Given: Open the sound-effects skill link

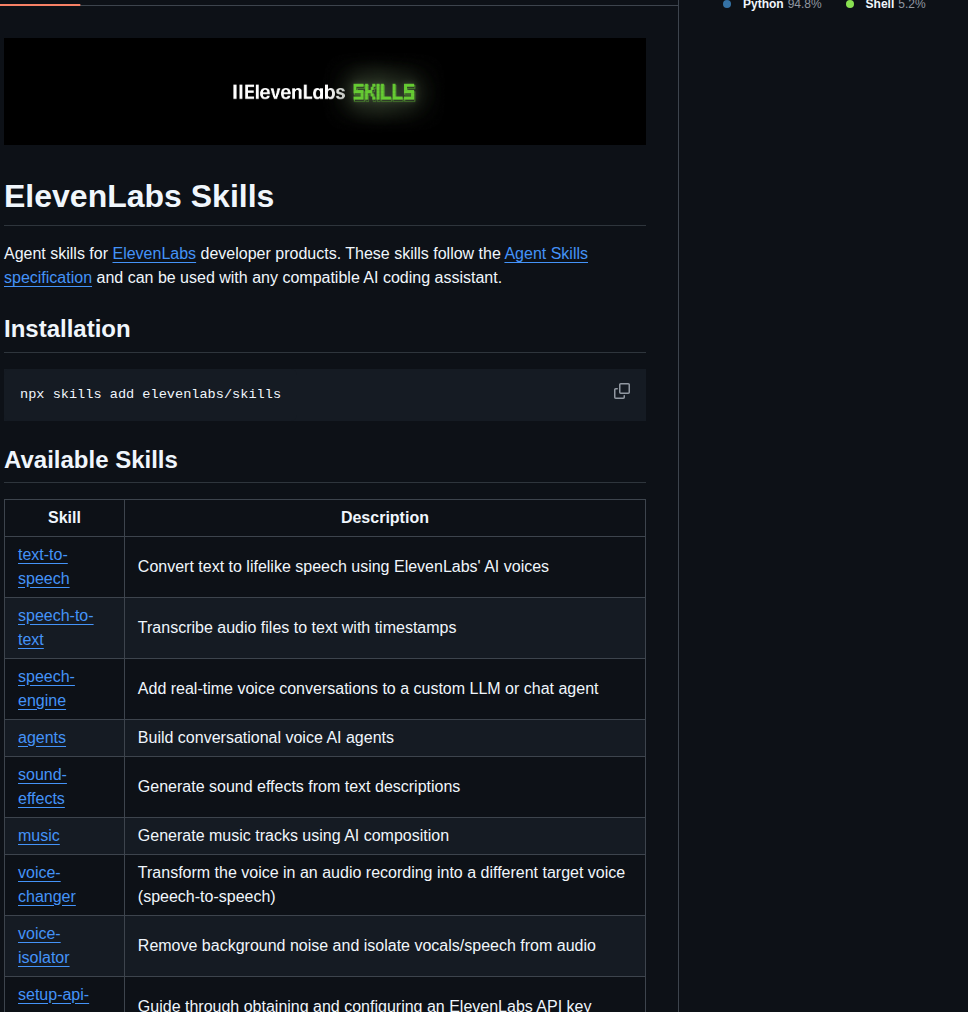Looking at the screenshot, I should point(42,787).
